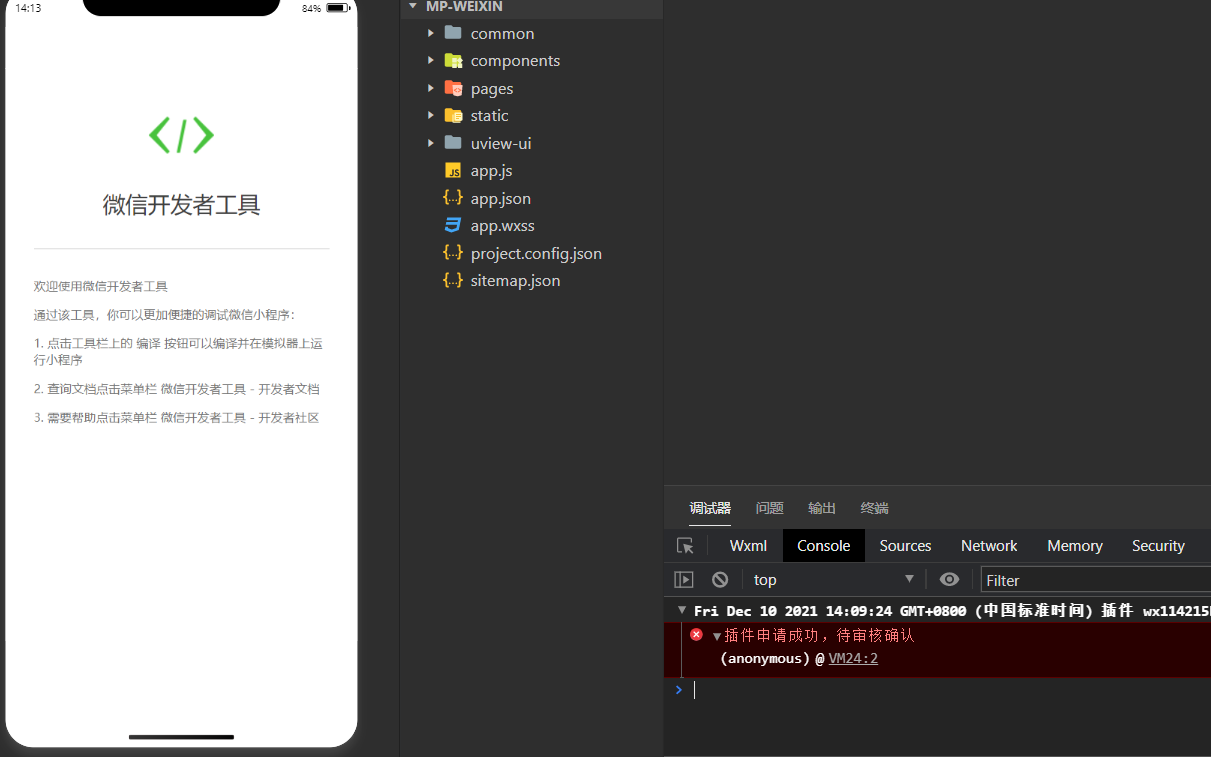This screenshot has width=1211, height=757.
Task: Click the 插件申请成功 error message
Action: pyautogui.click(x=819, y=635)
